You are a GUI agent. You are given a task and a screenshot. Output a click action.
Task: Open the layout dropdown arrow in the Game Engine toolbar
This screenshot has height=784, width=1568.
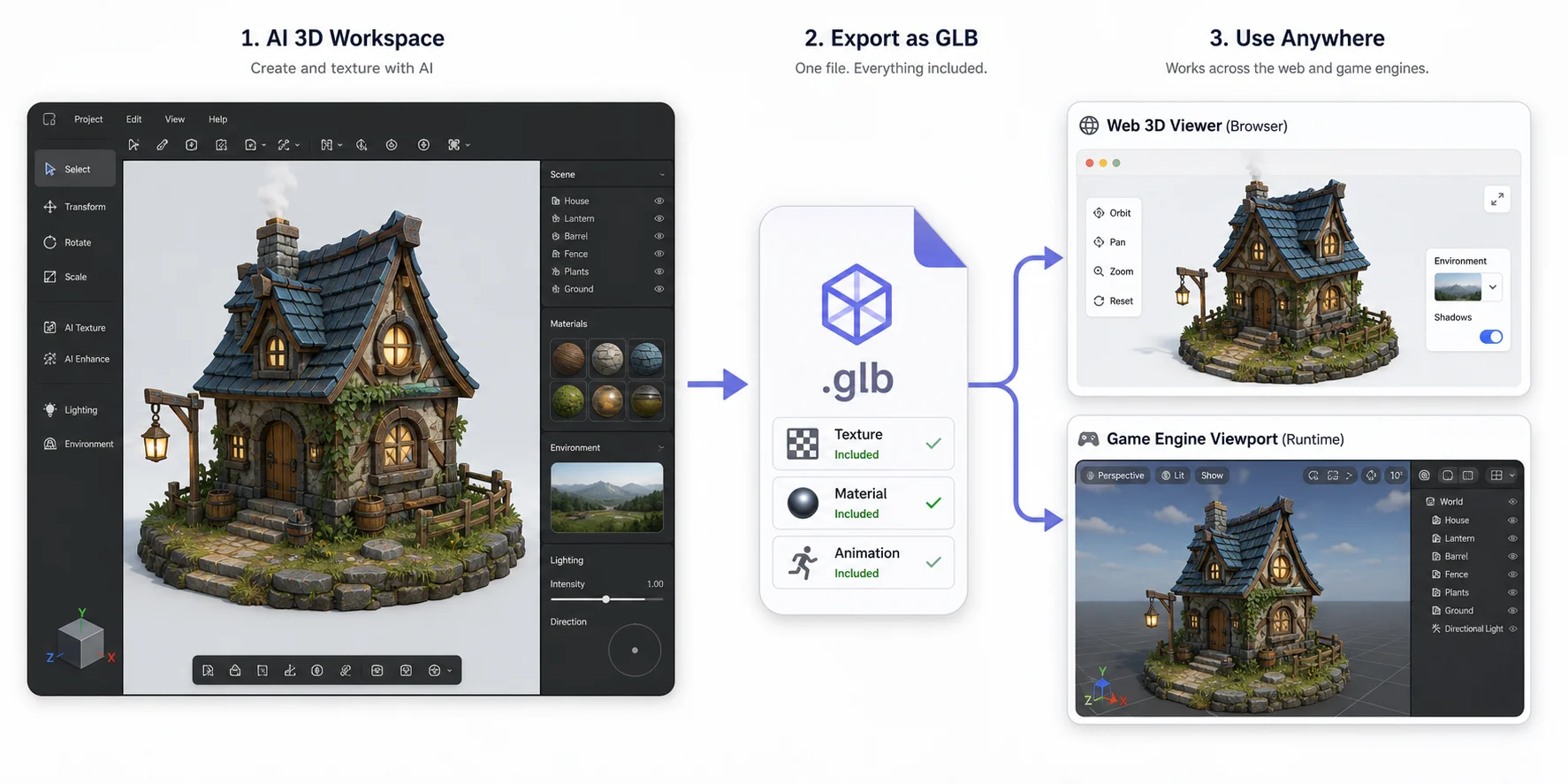(1512, 476)
